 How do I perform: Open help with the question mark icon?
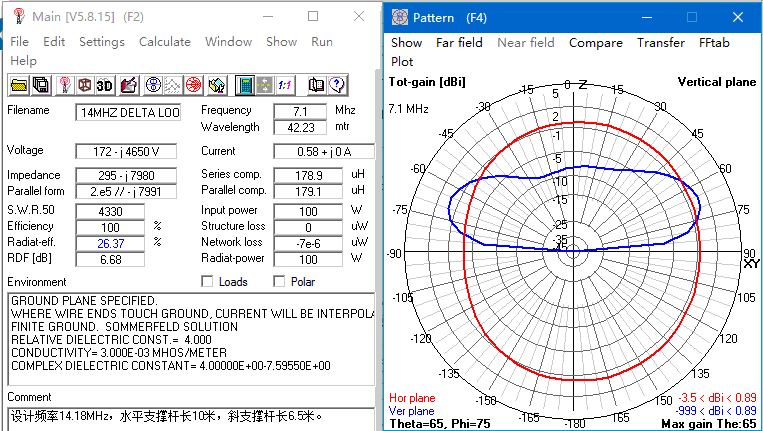coord(336,85)
